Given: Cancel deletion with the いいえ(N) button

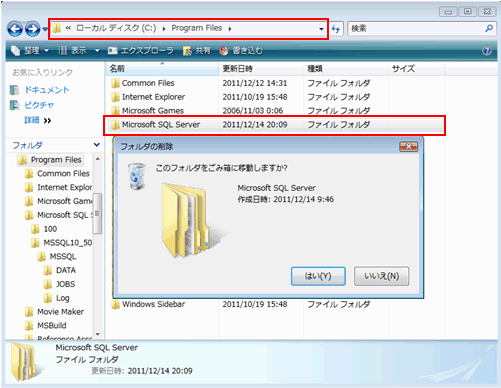Looking at the screenshot, I should 382,276.
